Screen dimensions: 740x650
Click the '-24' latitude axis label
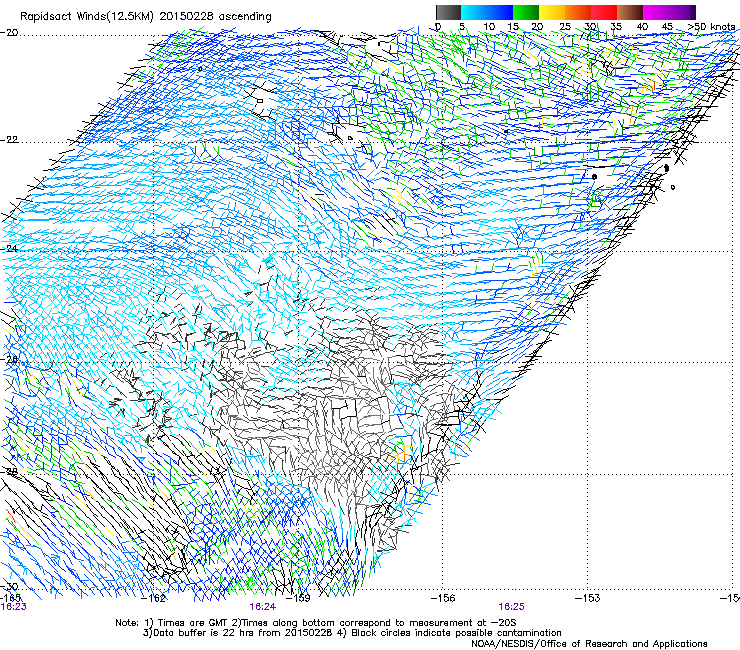pyautogui.click(x=9, y=248)
